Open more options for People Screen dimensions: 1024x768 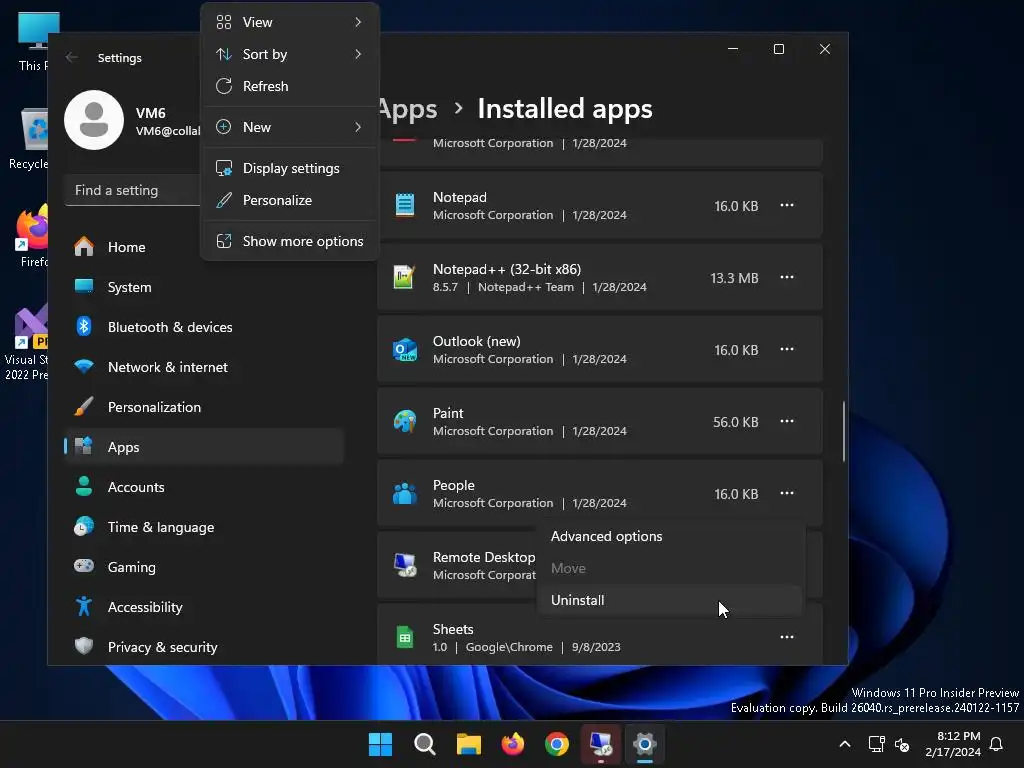click(x=787, y=493)
